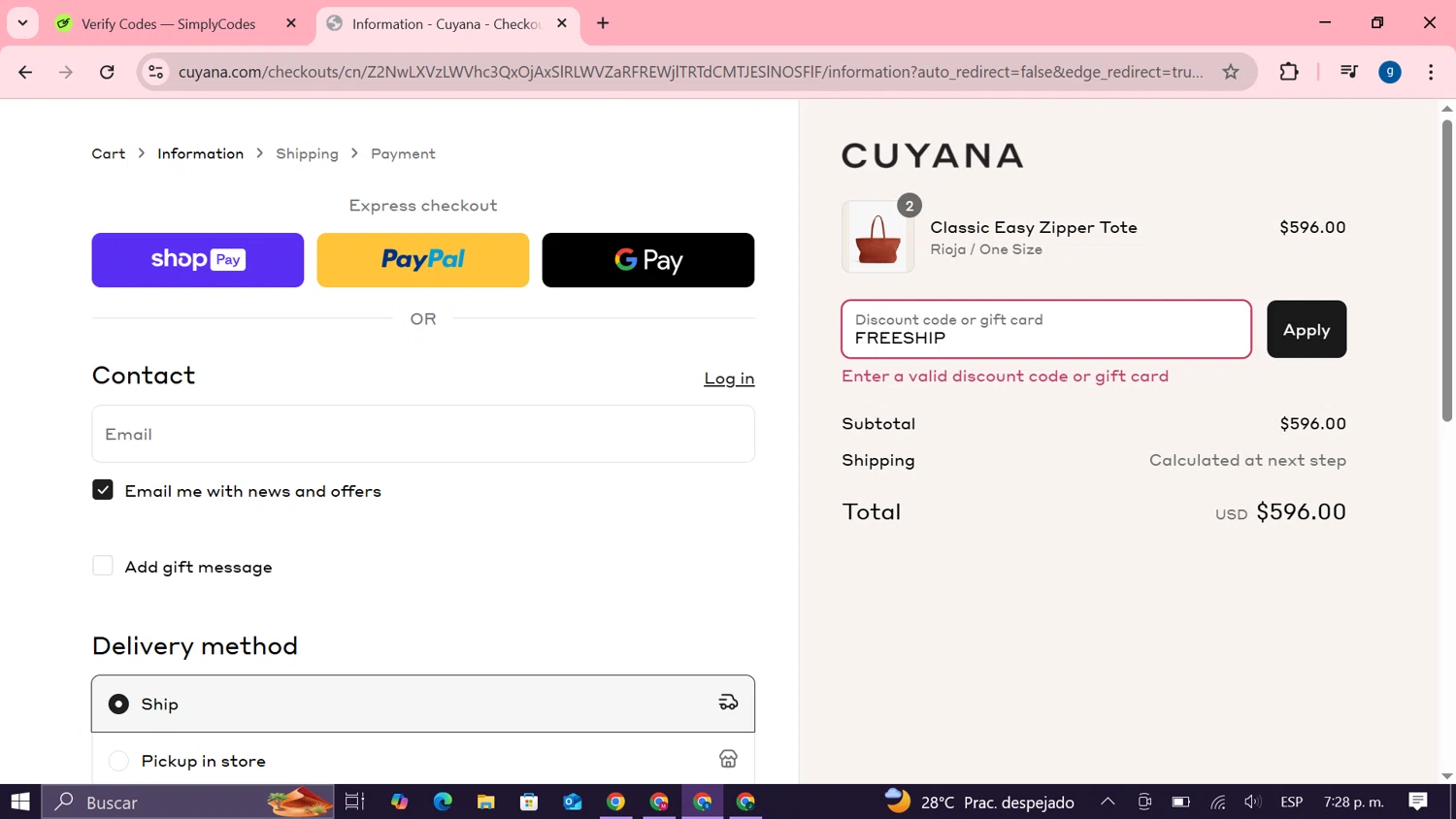Pay with Shop Pay express checkout
1456x819 pixels.
198,260
